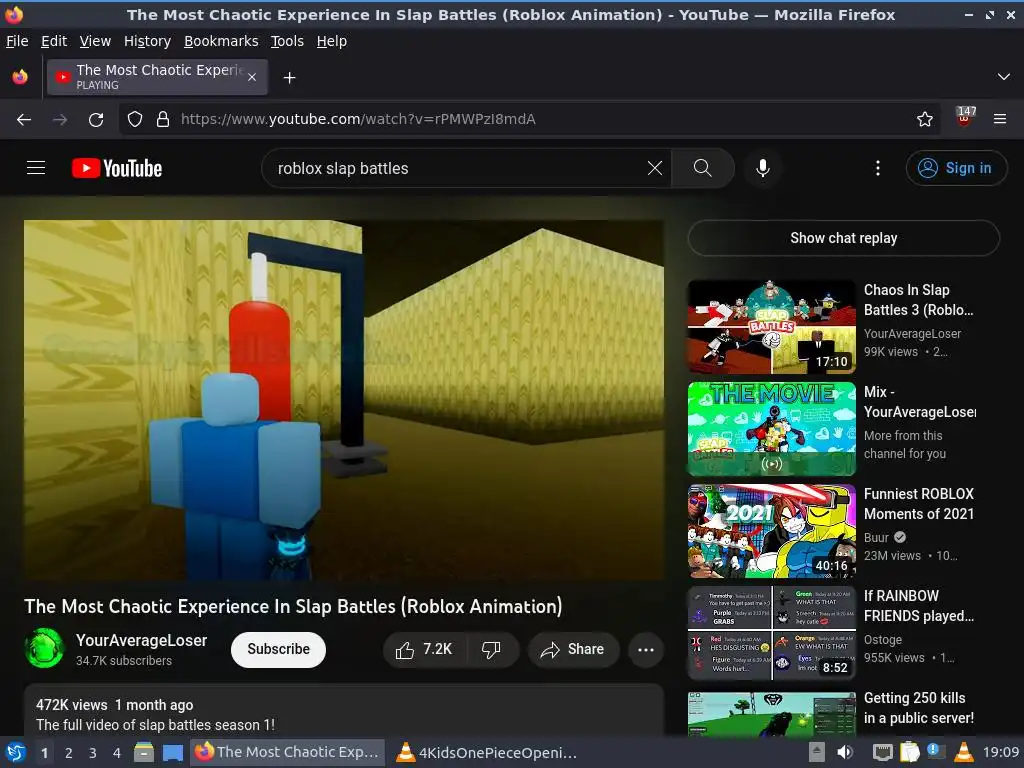Open Funniest ROBLOX Moments of 2021 thumbnail
The width and height of the screenshot is (1024, 768).
771,531
